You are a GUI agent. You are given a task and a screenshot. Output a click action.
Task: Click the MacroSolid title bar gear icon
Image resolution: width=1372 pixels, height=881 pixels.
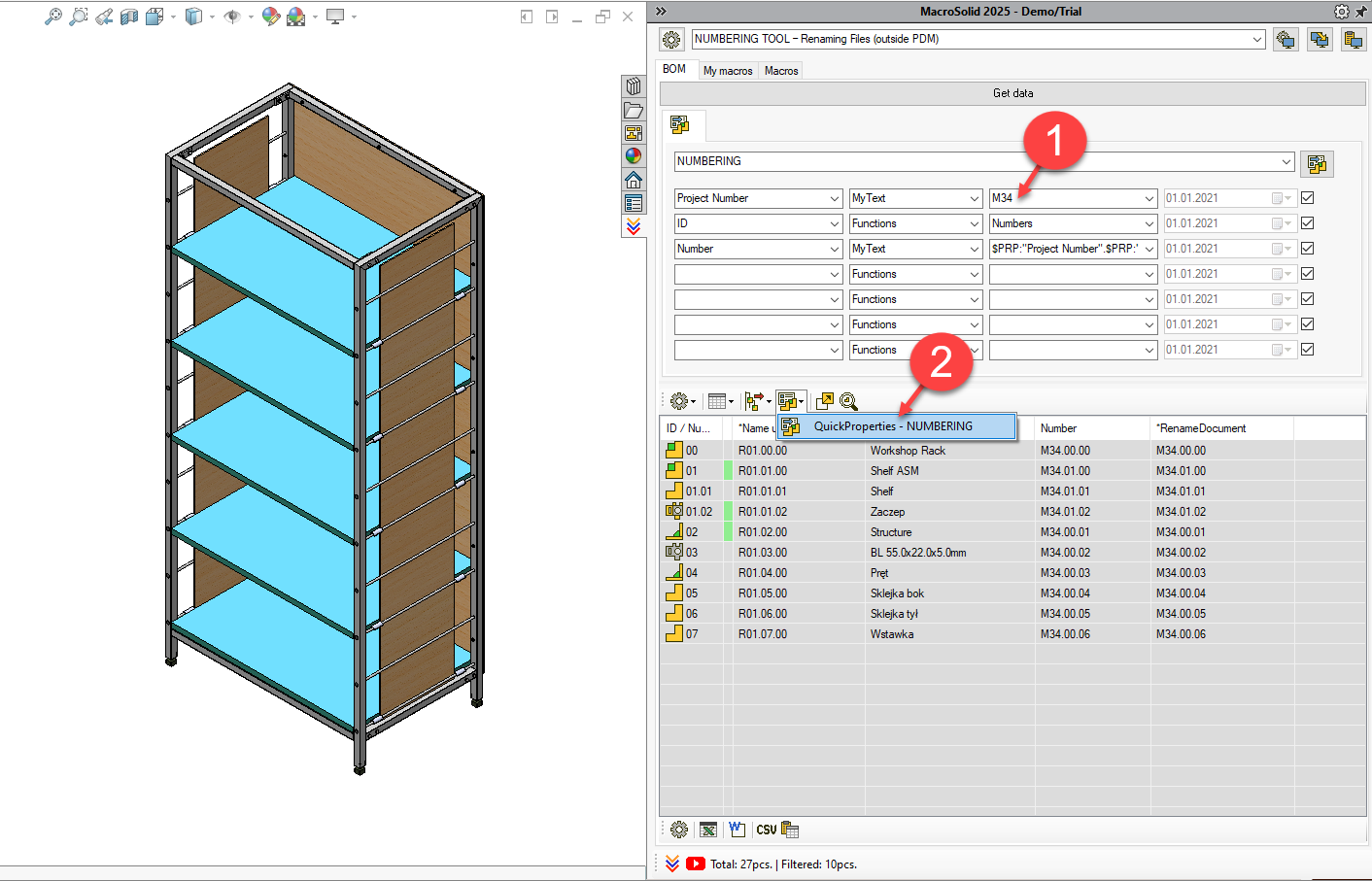click(x=1342, y=12)
